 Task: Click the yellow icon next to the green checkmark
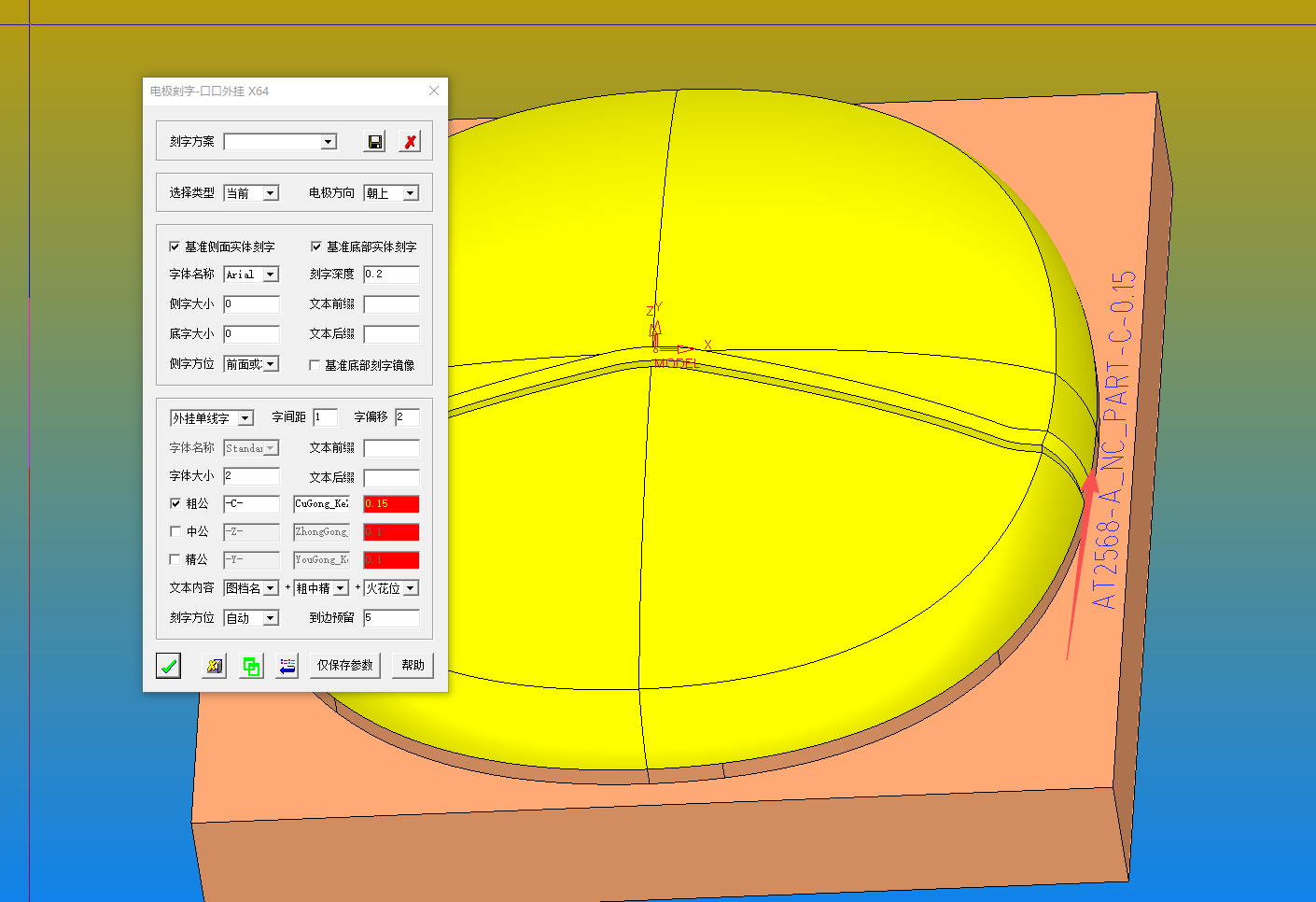click(215, 666)
